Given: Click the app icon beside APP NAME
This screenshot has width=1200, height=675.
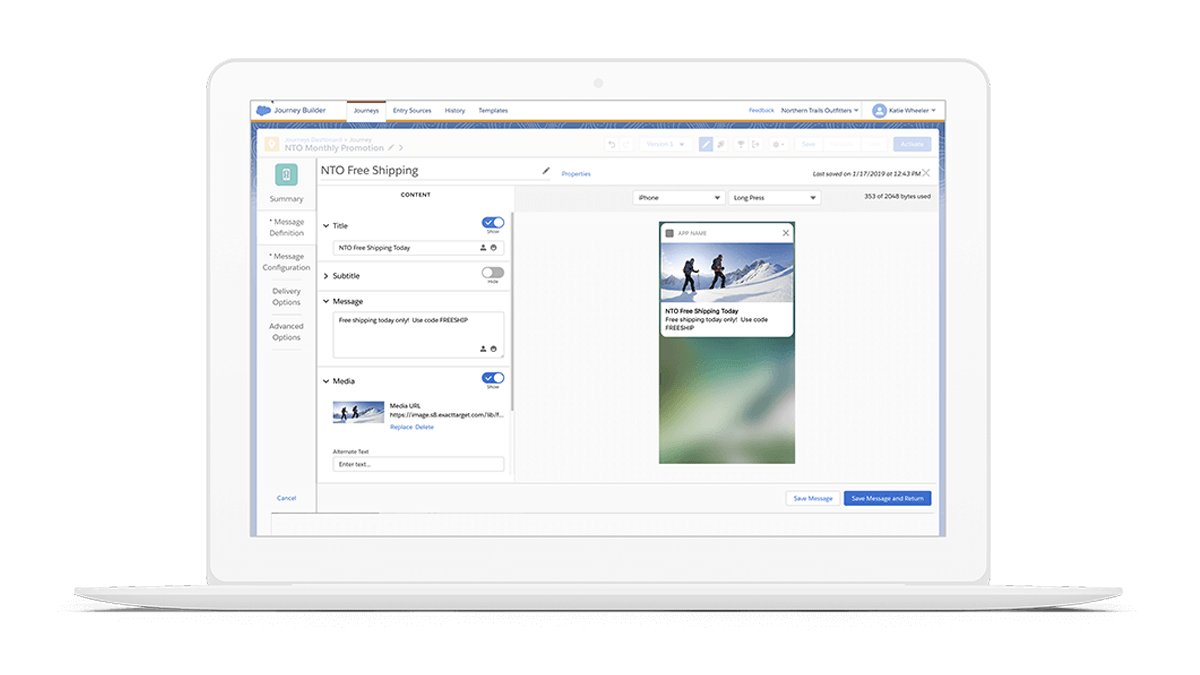Looking at the screenshot, I should [x=669, y=233].
